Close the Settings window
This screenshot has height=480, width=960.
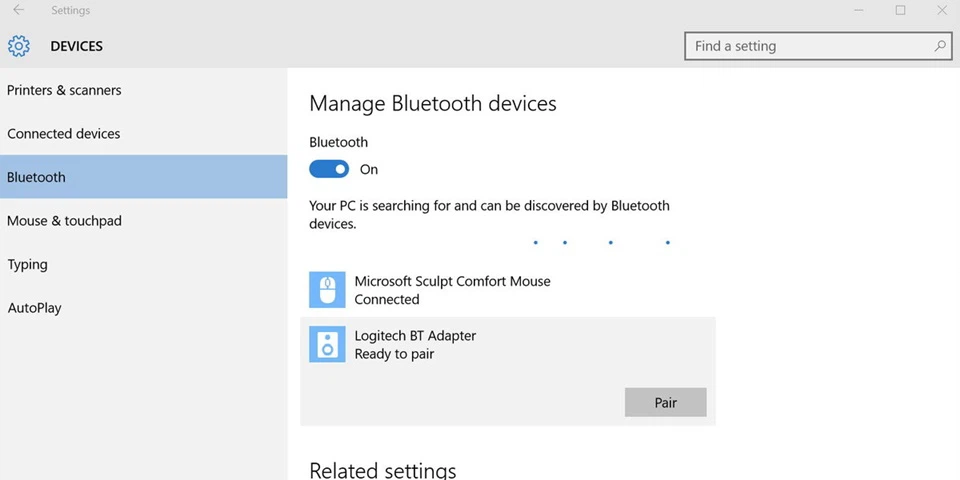coord(942,10)
